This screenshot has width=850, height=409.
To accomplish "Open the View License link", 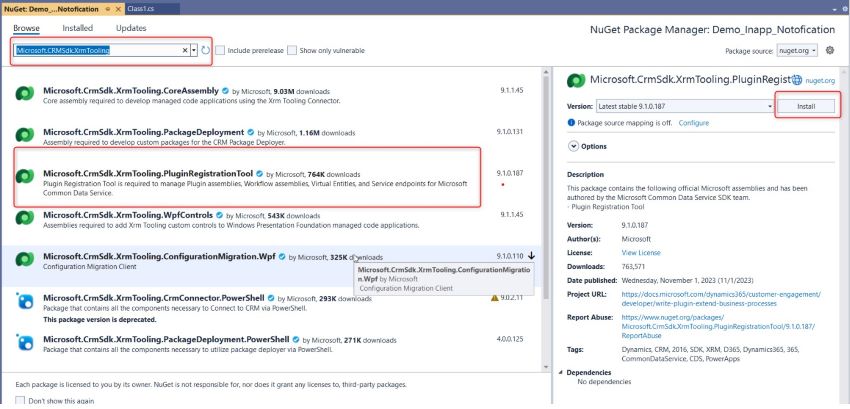I will click(641, 253).
